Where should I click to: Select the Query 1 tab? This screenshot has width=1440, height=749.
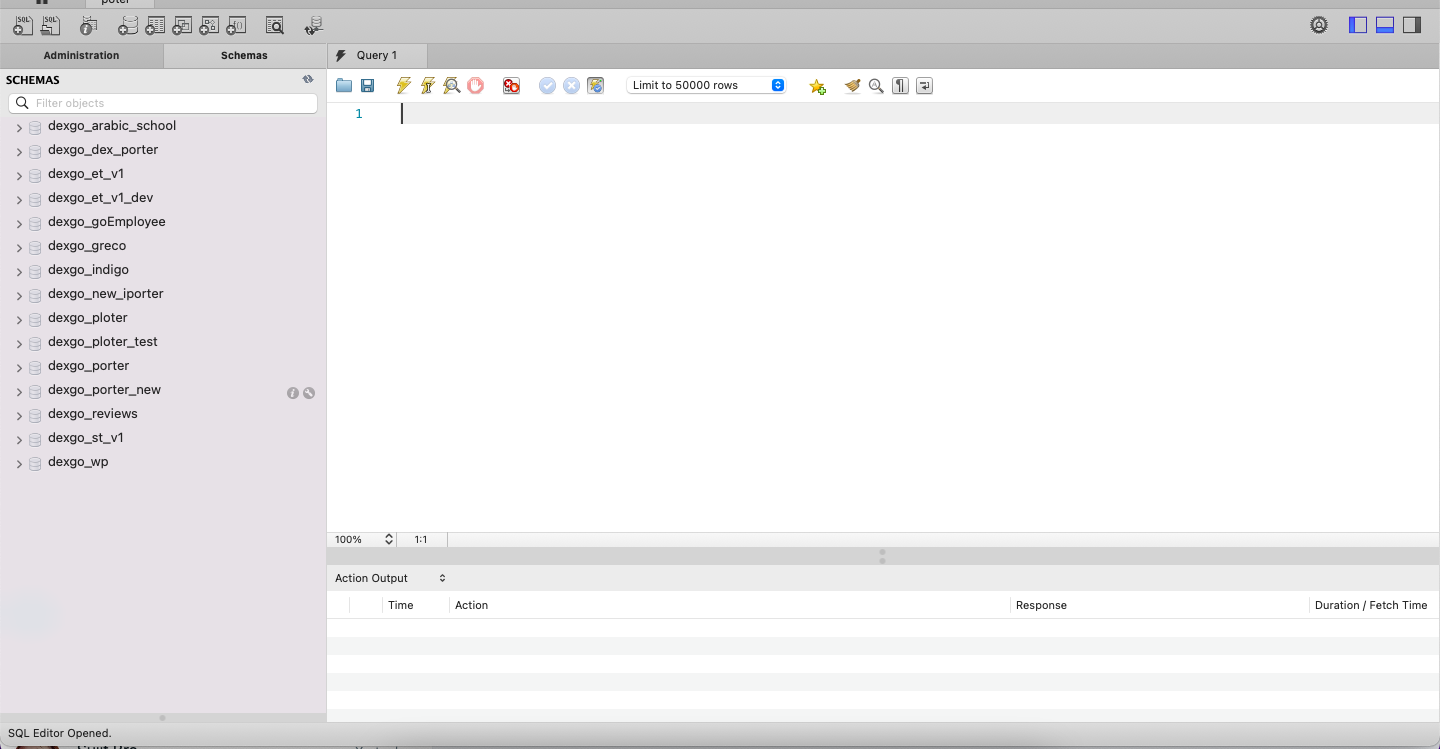pos(376,56)
